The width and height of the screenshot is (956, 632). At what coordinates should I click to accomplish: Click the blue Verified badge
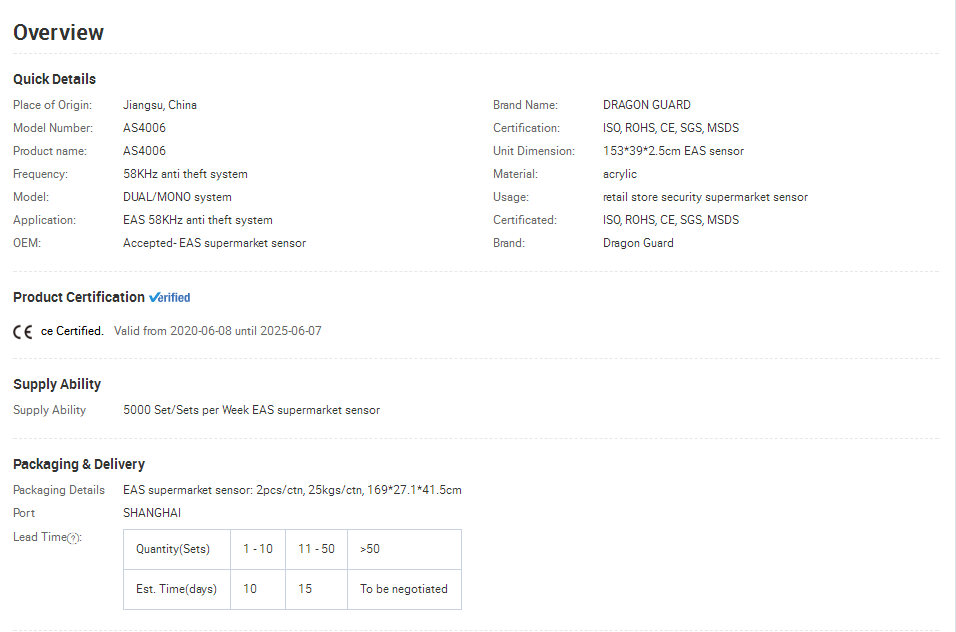169,297
